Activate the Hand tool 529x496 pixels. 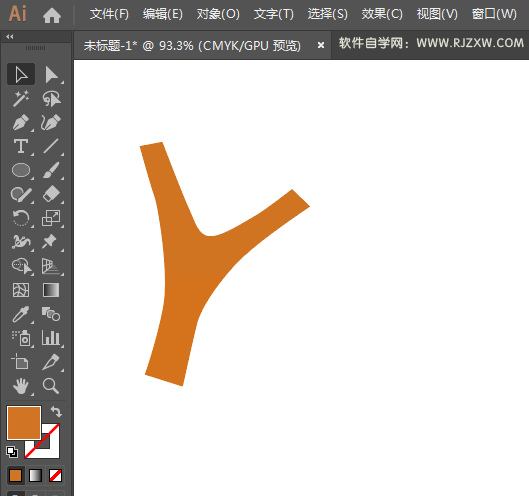(21, 386)
